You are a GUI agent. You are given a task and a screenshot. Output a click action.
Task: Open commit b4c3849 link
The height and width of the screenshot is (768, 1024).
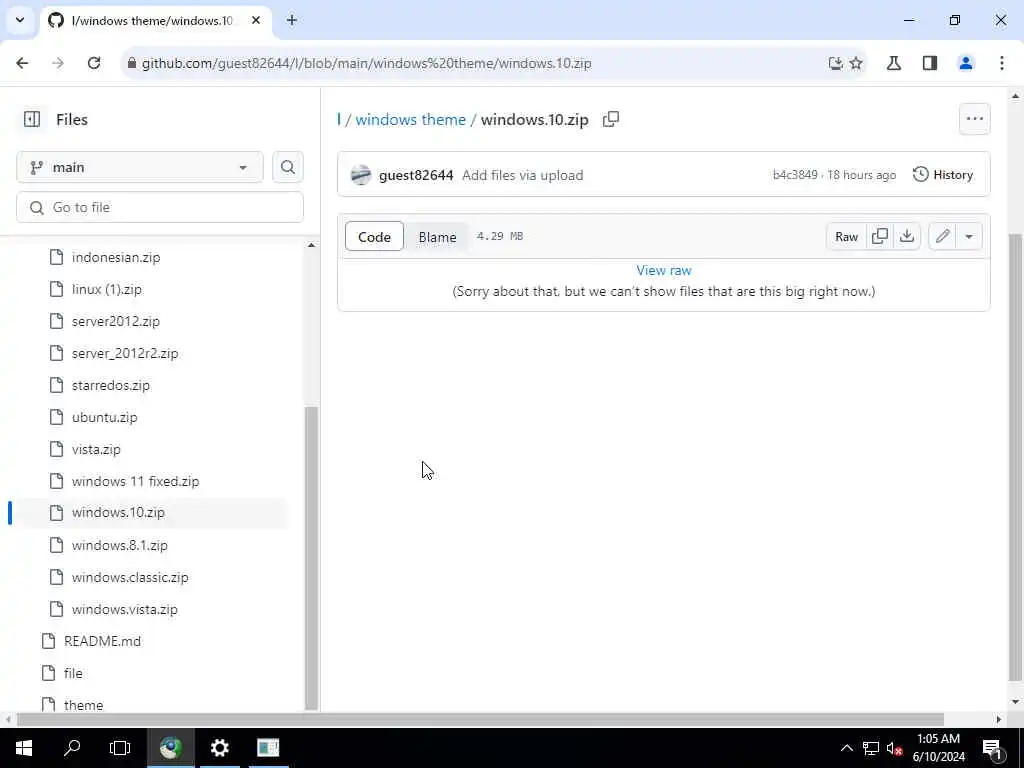[x=795, y=174]
